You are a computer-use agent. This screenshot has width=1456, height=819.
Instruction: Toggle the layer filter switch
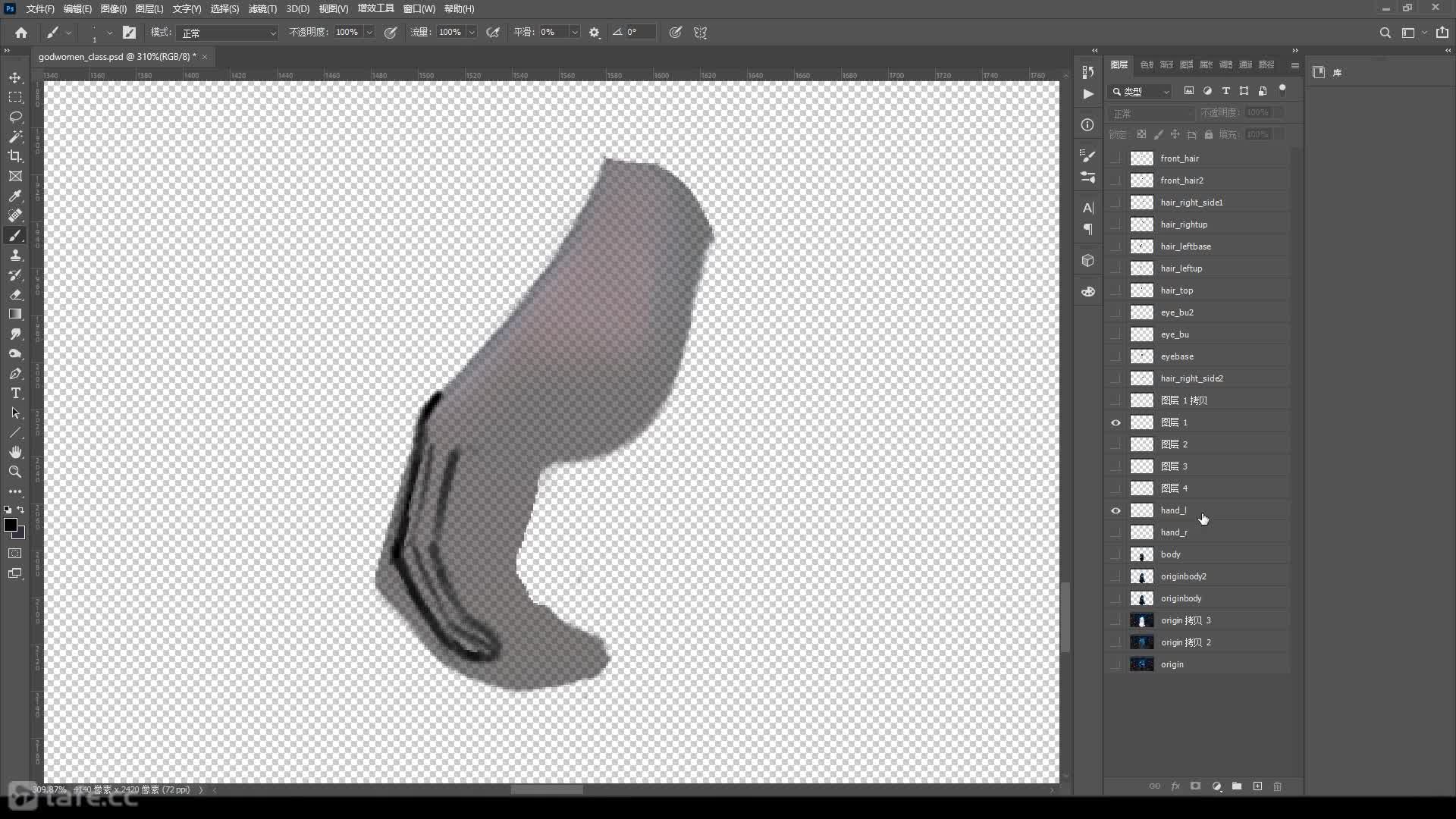coord(1282,89)
